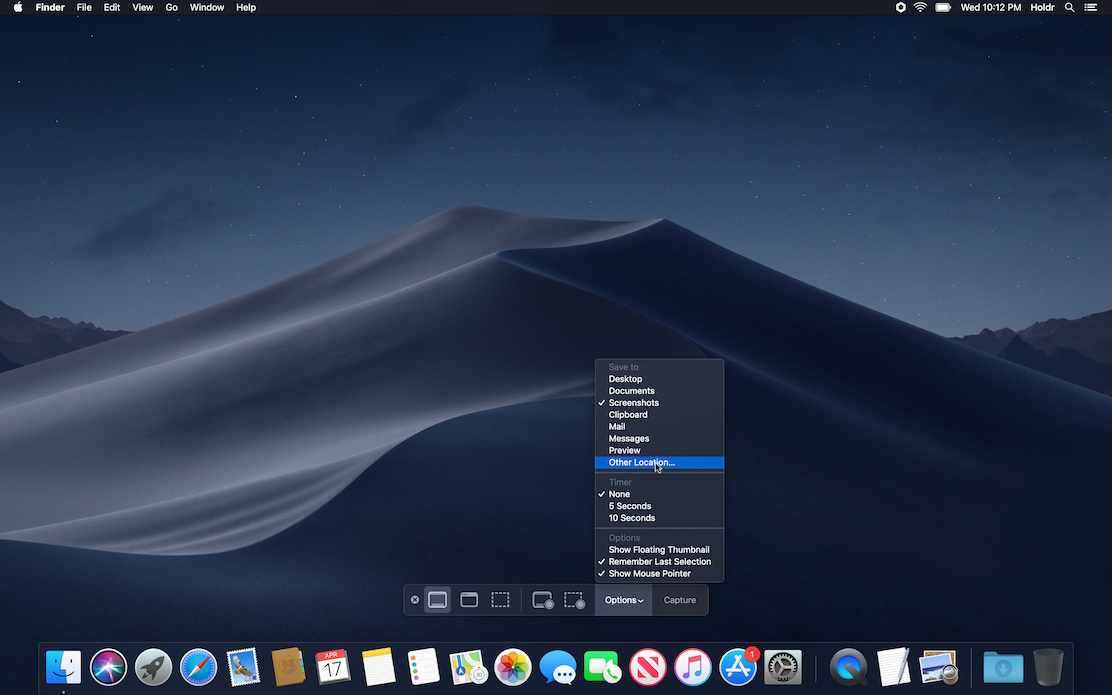Open Notes yellow pad icon in Dock
This screenshot has height=695, width=1112.
378,667
